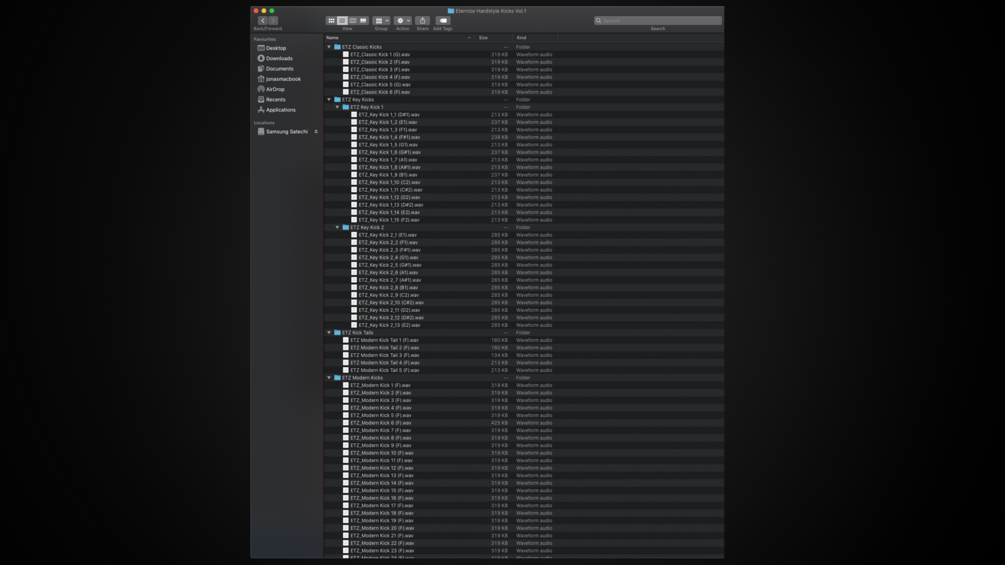
Task: Select the ETZ Kick Tails folder icon
Action: pos(337,332)
